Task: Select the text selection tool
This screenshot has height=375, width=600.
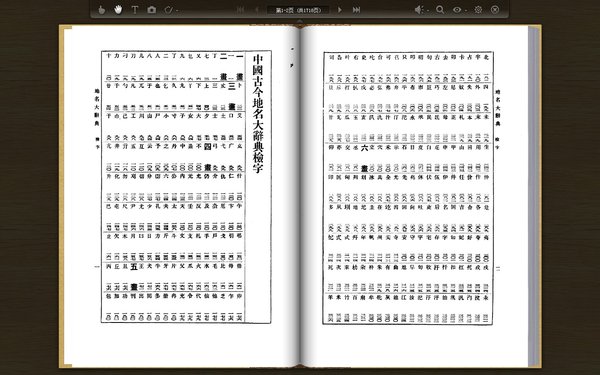Action: click(135, 10)
